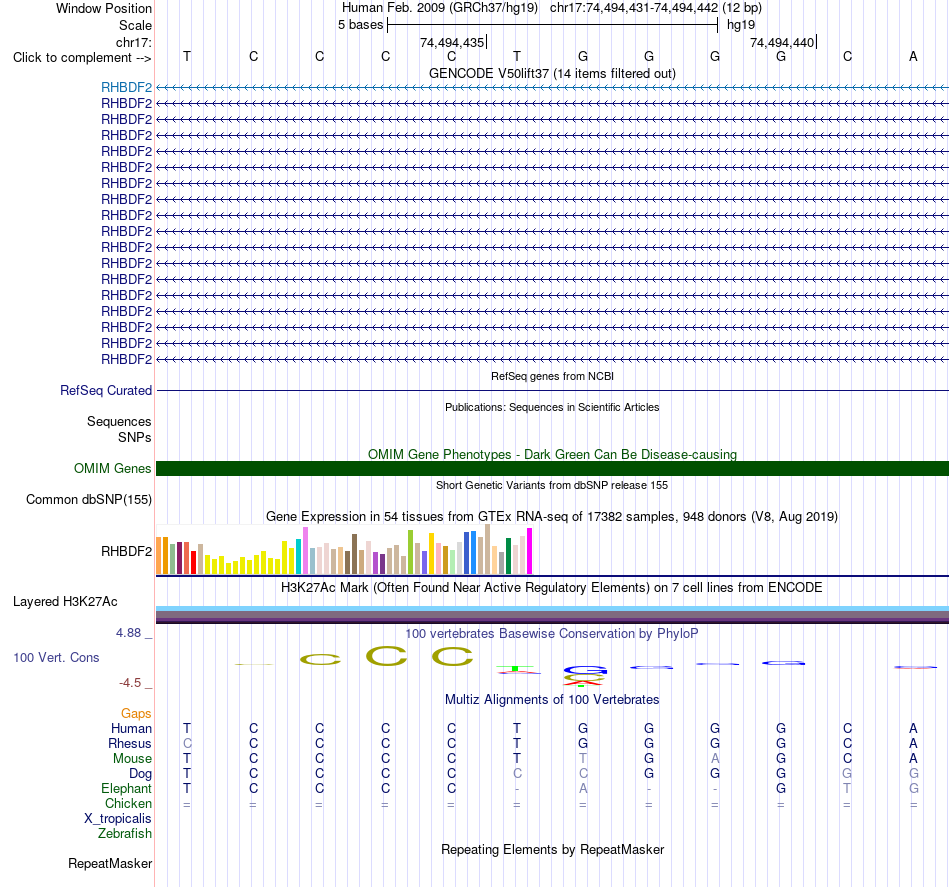Image resolution: width=950 pixels, height=887 pixels.
Task: Click the 74,494,440 position marker
Action: (x=782, y=42)
